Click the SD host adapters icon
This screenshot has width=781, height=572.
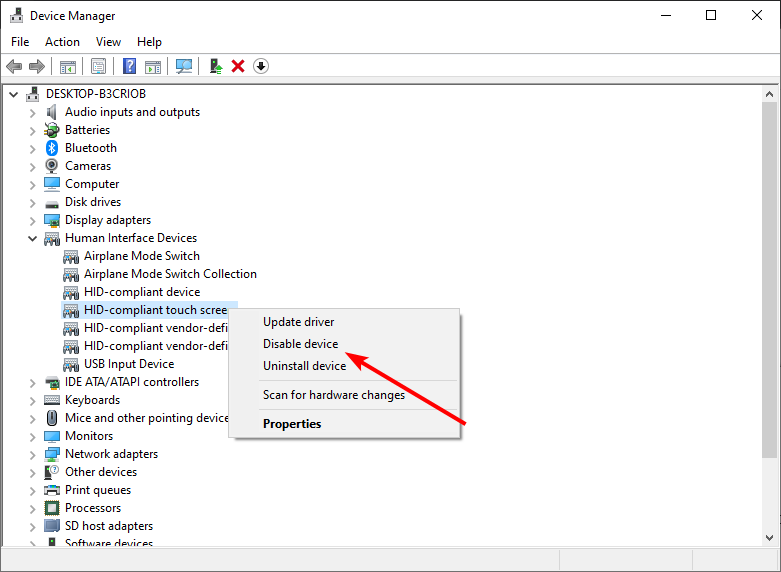click(52, 526)
